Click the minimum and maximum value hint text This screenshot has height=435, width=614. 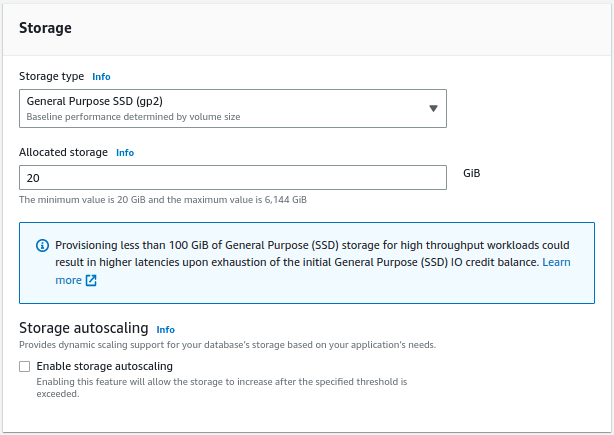[x=163, y=200]
